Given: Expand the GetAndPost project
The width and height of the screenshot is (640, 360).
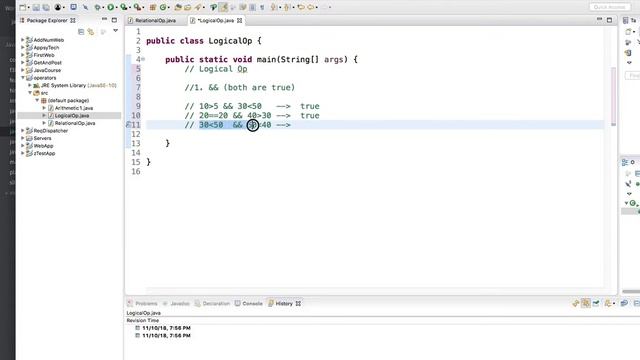Looking at the screenshot, I should coord(22,62).
